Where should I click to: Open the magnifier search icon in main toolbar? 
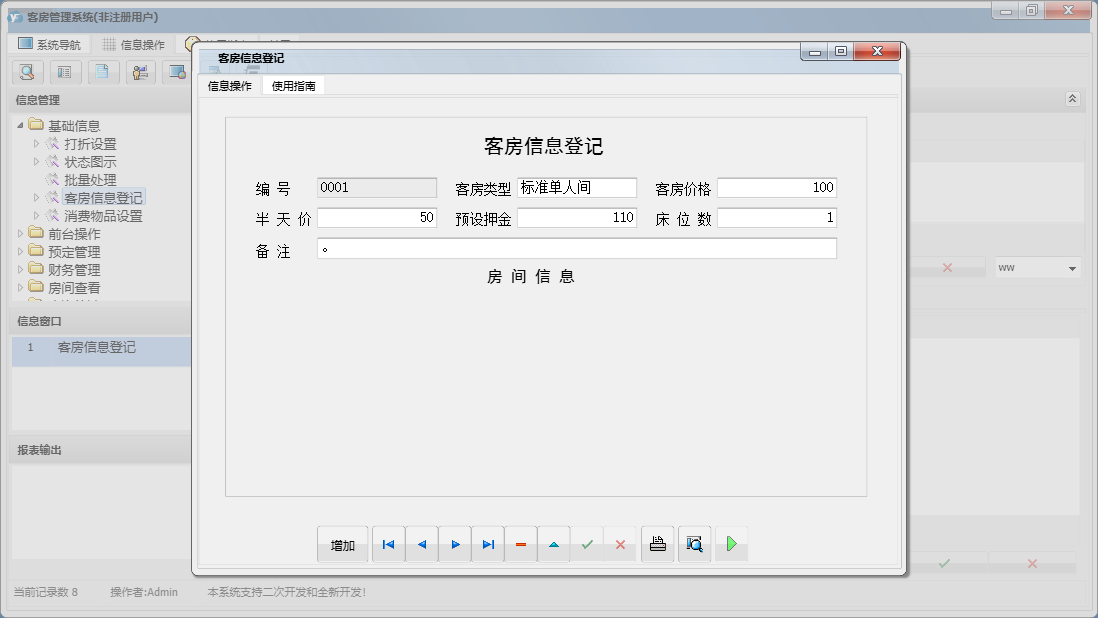[27, 72]
